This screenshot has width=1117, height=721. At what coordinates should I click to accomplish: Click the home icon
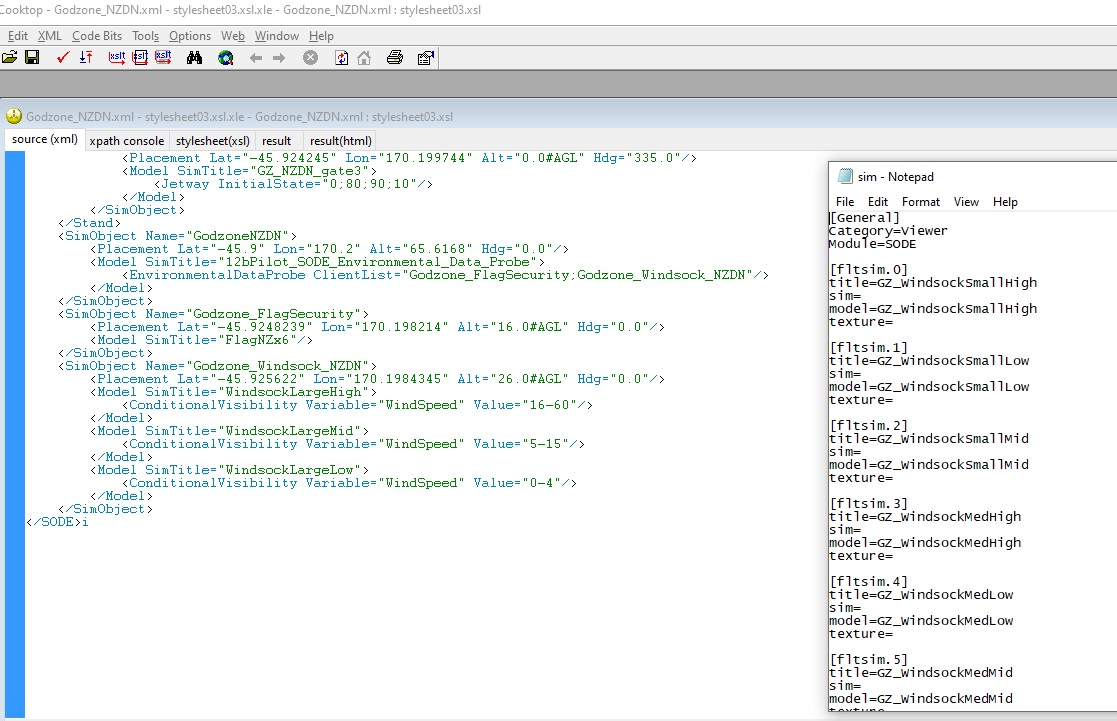364,58
